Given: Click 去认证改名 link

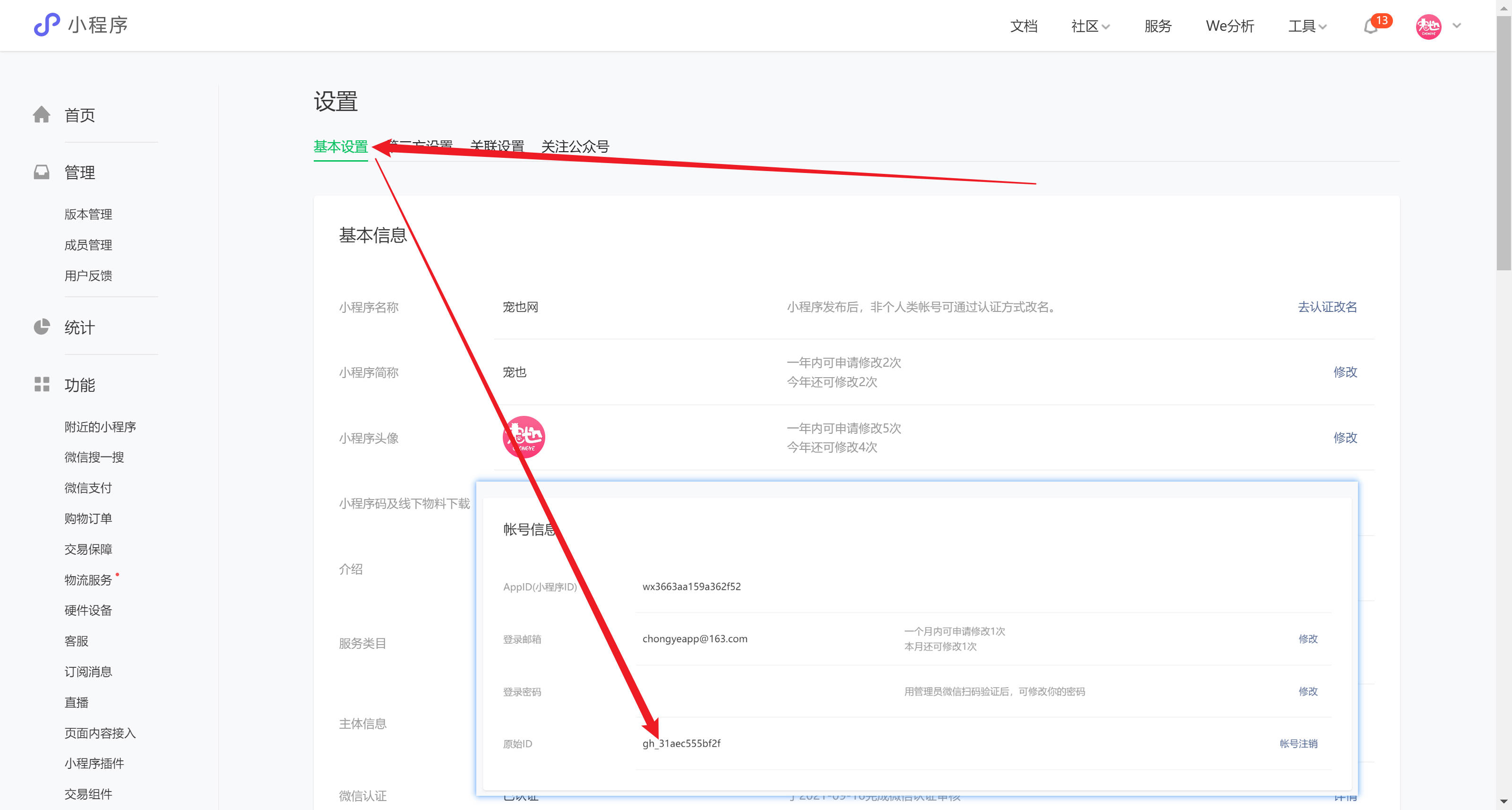Looking at the screenshot, I should pyautogui.click(x=1327, y=307).
